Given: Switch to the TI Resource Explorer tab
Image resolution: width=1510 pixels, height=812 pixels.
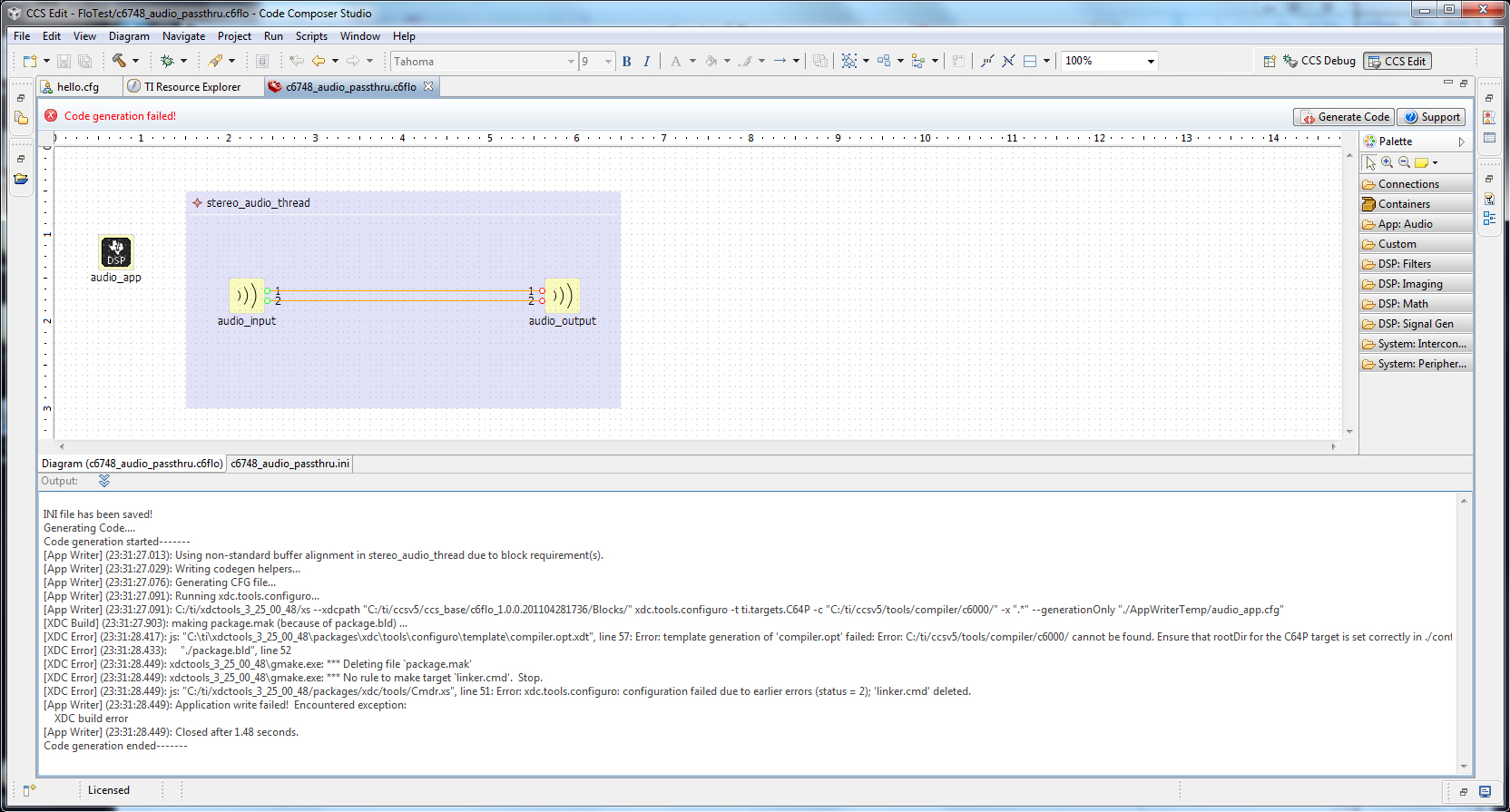Looking at the screenshot, I should tap(192, 86).
